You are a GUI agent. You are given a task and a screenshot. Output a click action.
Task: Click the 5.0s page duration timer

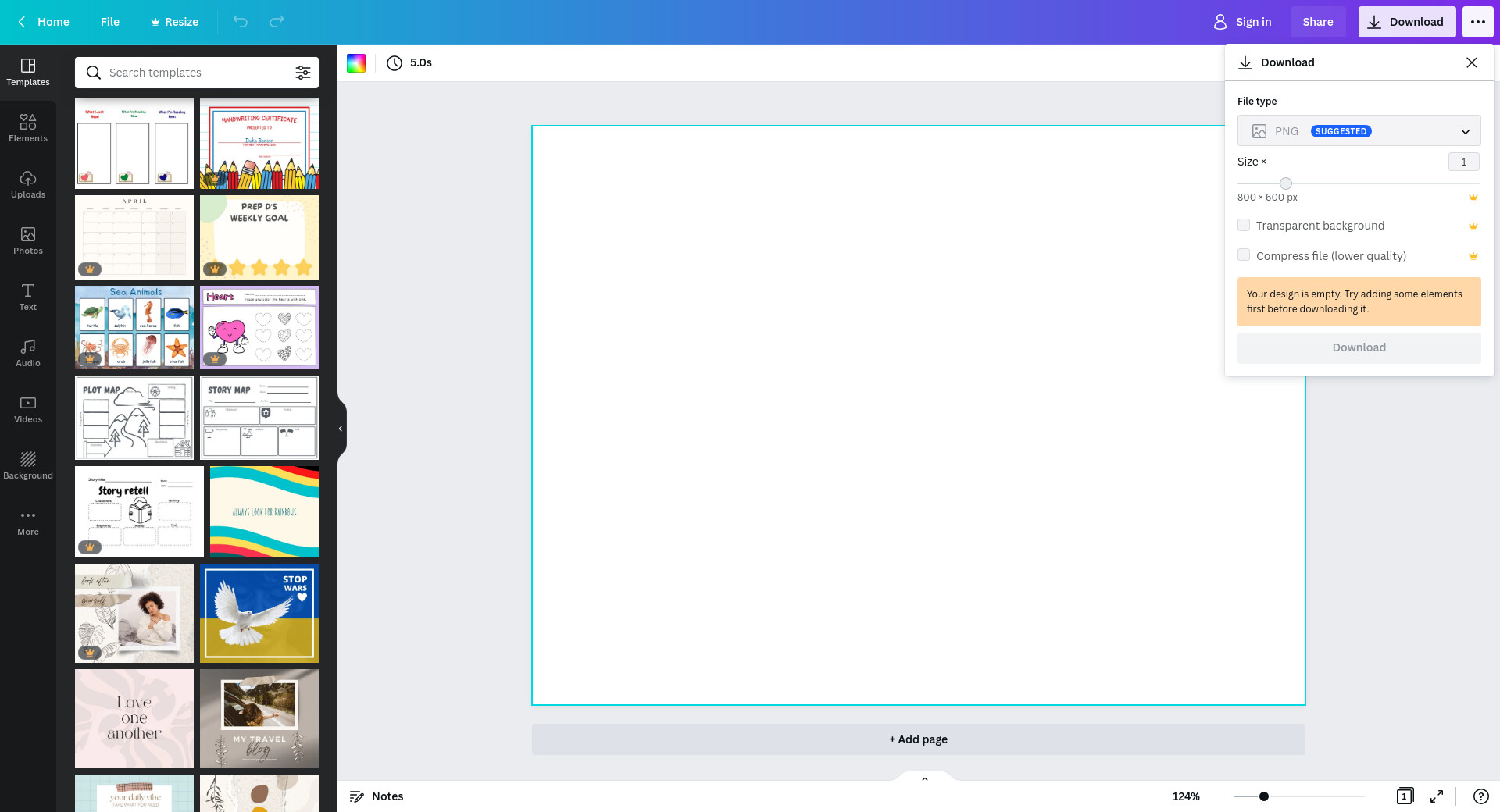(x=410, y=62)
